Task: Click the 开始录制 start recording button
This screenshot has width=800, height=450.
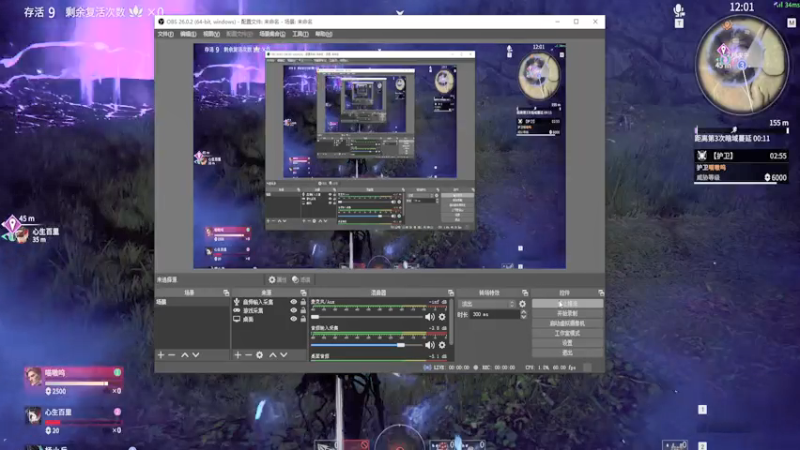Action: [x=567, y=313]
